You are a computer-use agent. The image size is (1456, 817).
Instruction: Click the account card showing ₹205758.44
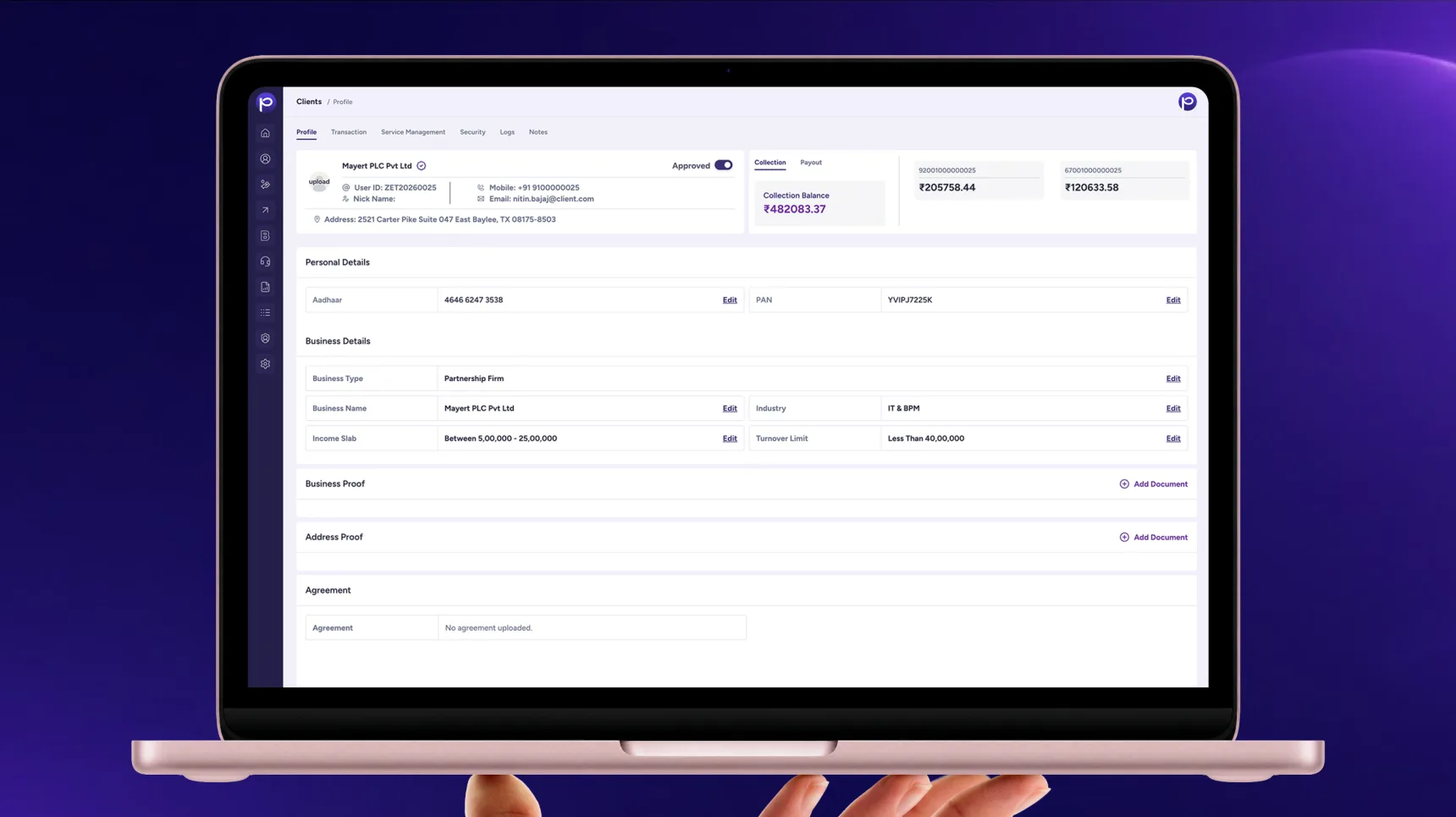click(979, 179)
